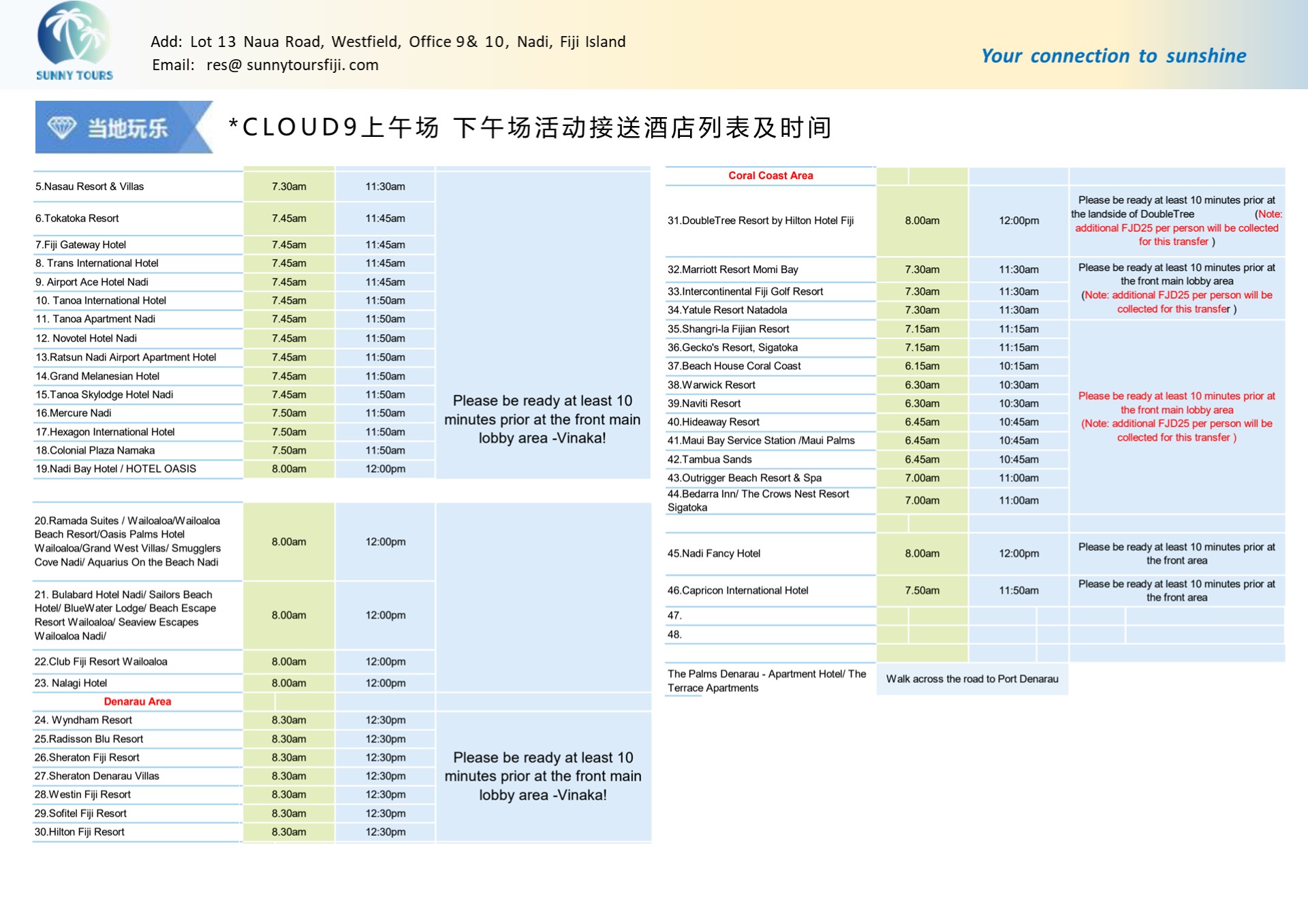Select 41.Maui Bay Service Station /Maui Palms
Image resolution: width=1308 pixels, height=924 pixels.
[761, 440]
